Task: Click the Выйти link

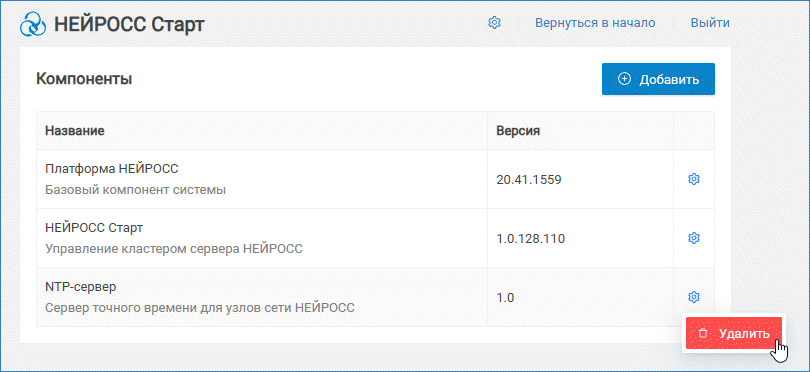Action: point(710,23)
